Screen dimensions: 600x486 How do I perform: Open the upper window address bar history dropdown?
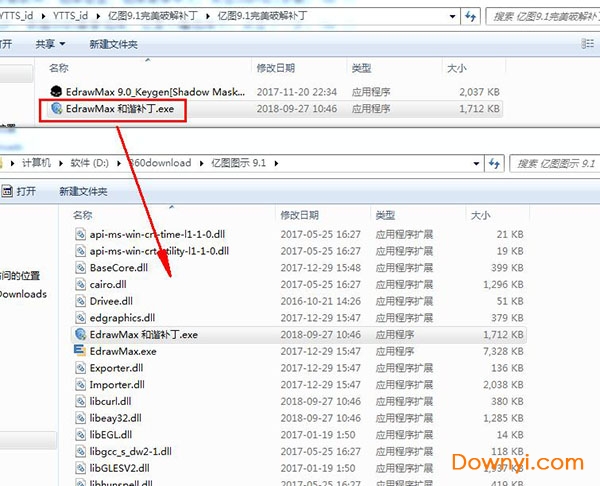point(452,16)
